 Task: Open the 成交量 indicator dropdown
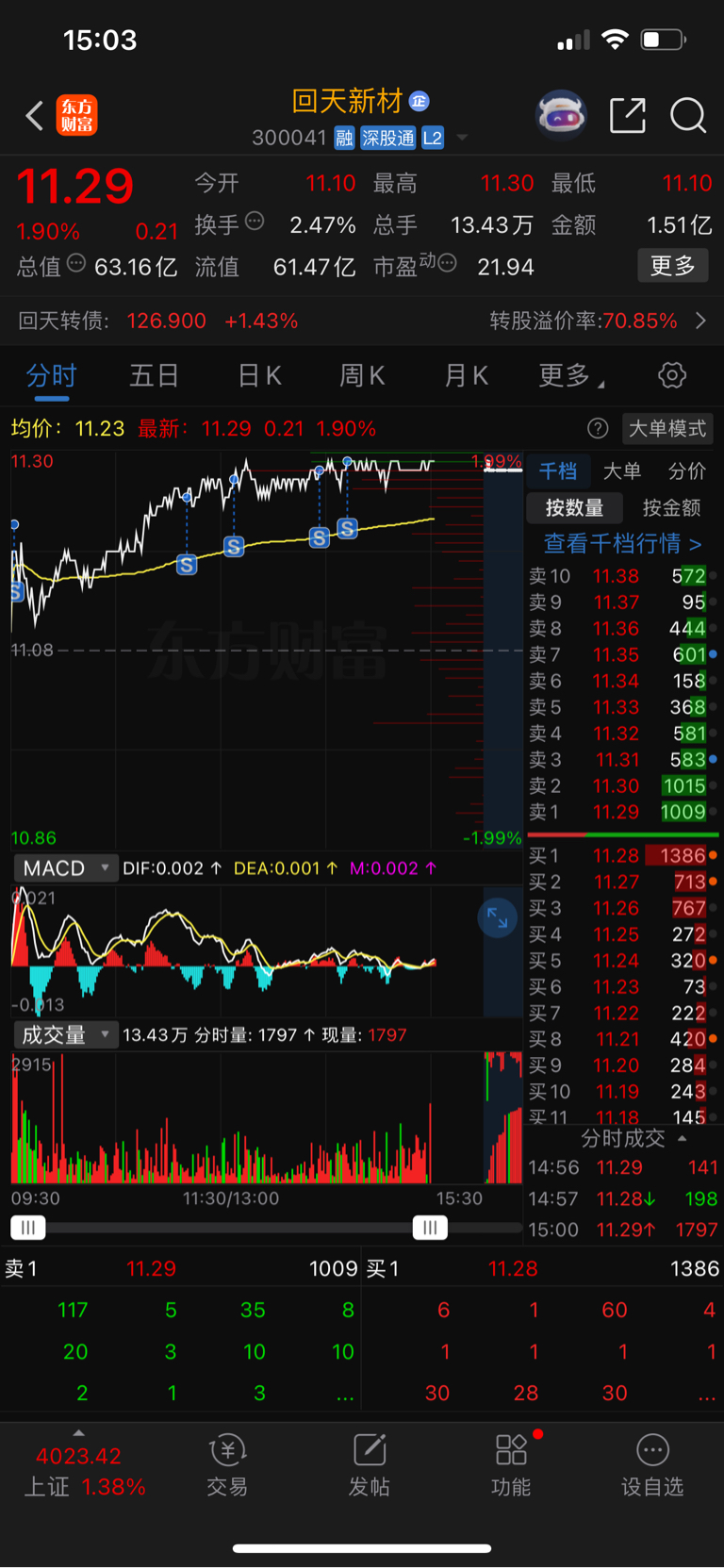click(x=65, y=1034)
